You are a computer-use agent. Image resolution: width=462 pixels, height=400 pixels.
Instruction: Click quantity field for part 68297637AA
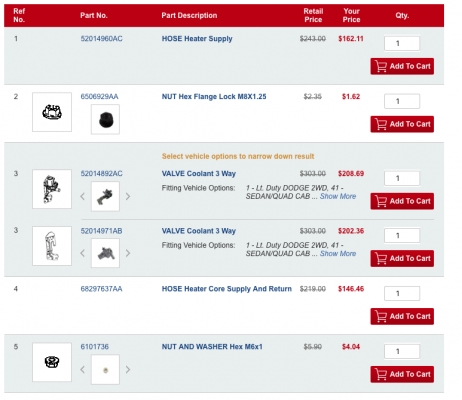(402, 293)
